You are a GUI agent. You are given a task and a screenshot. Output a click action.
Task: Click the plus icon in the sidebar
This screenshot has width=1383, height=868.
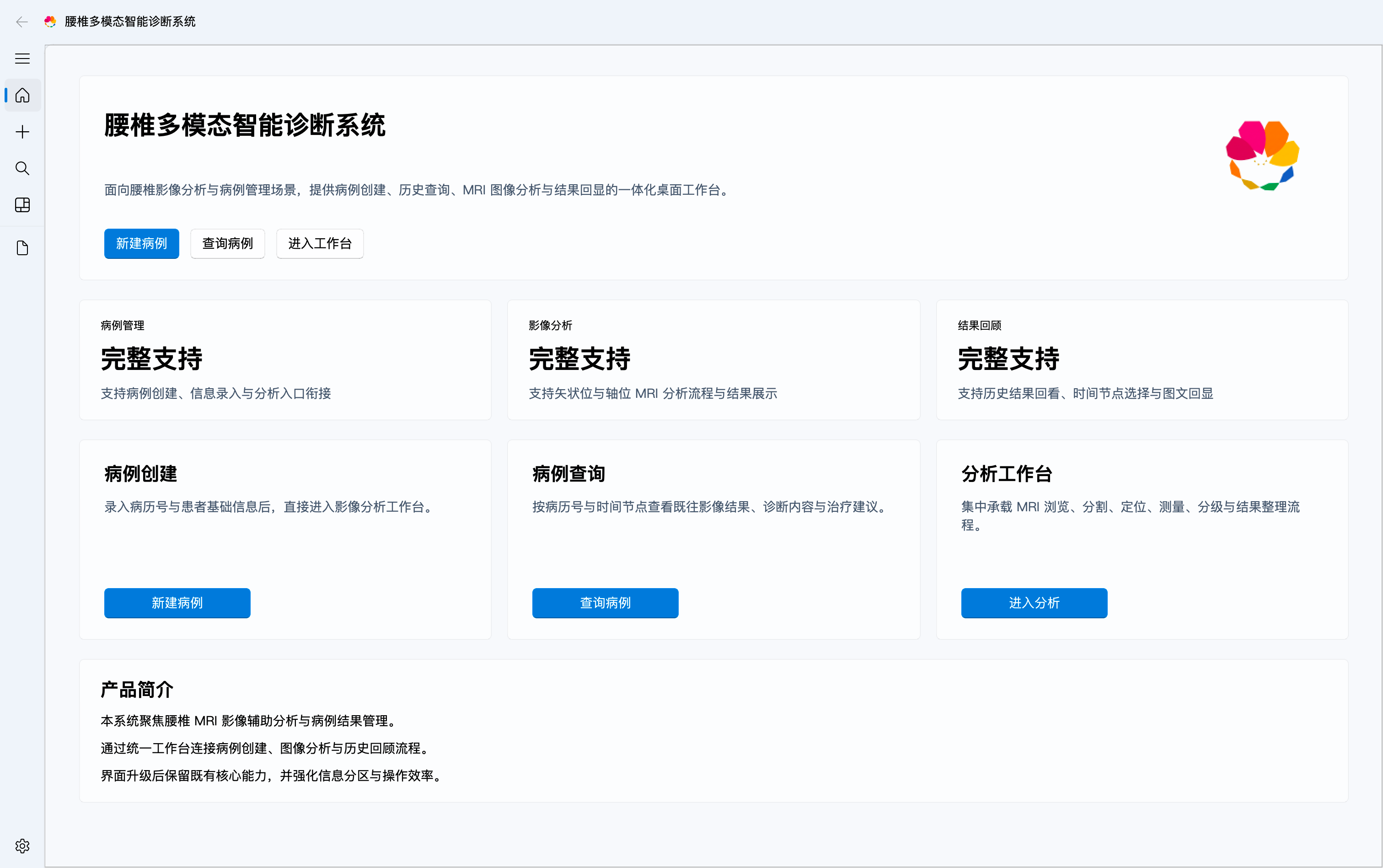(22, 131)
